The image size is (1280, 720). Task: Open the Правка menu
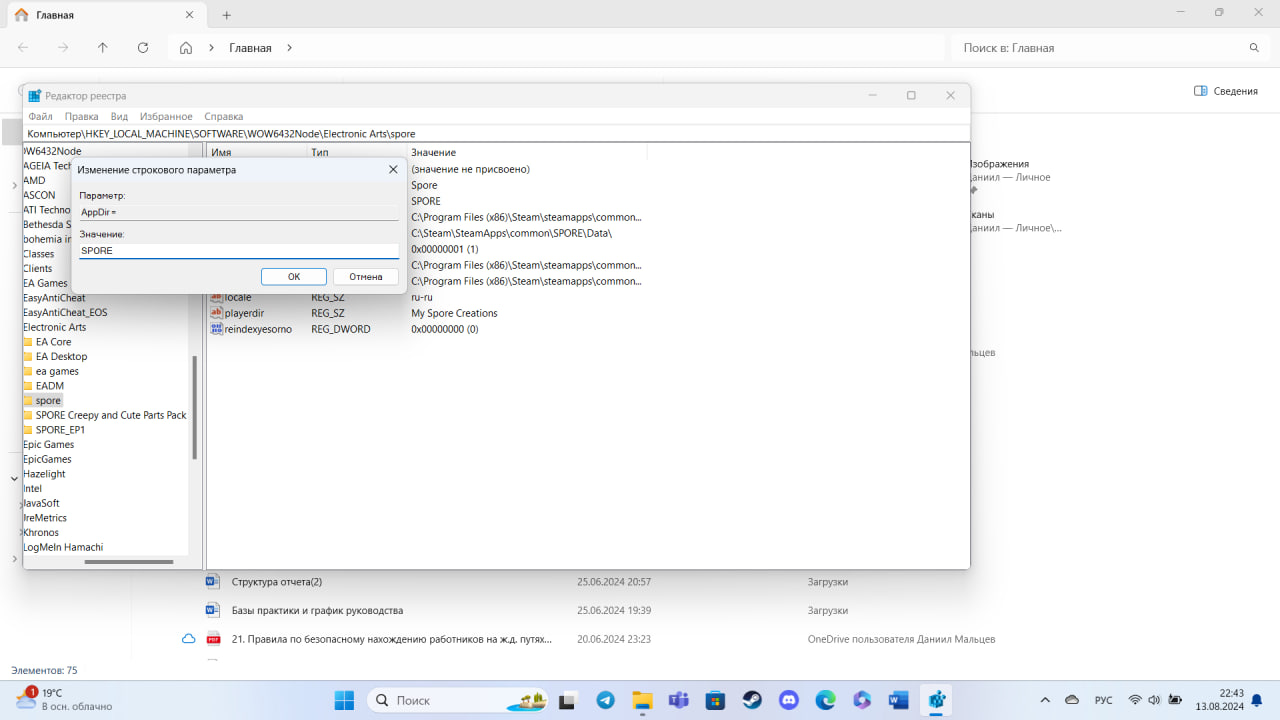coord(81,116)
